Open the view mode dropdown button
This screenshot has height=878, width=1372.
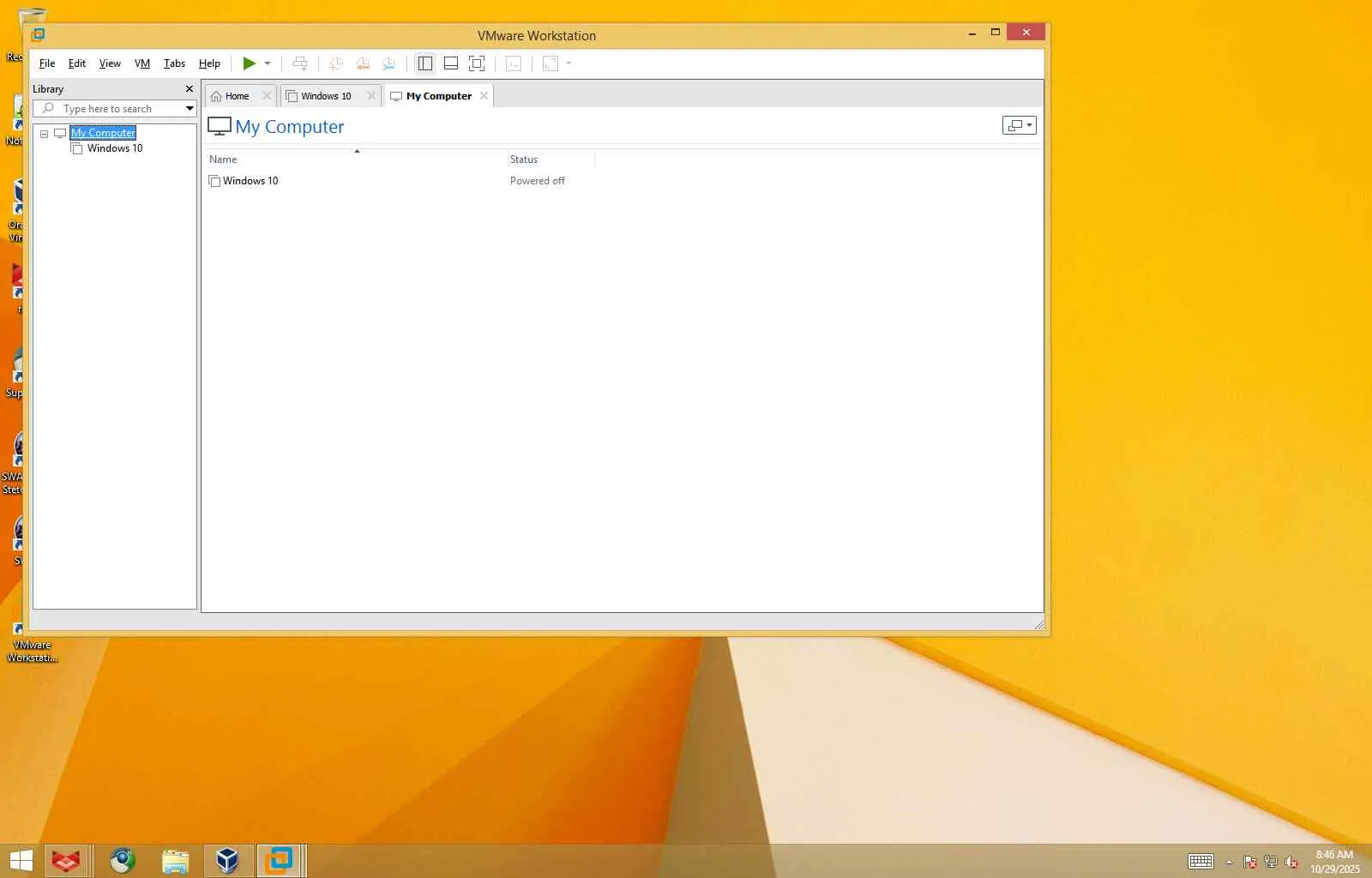pos(1019,125)
